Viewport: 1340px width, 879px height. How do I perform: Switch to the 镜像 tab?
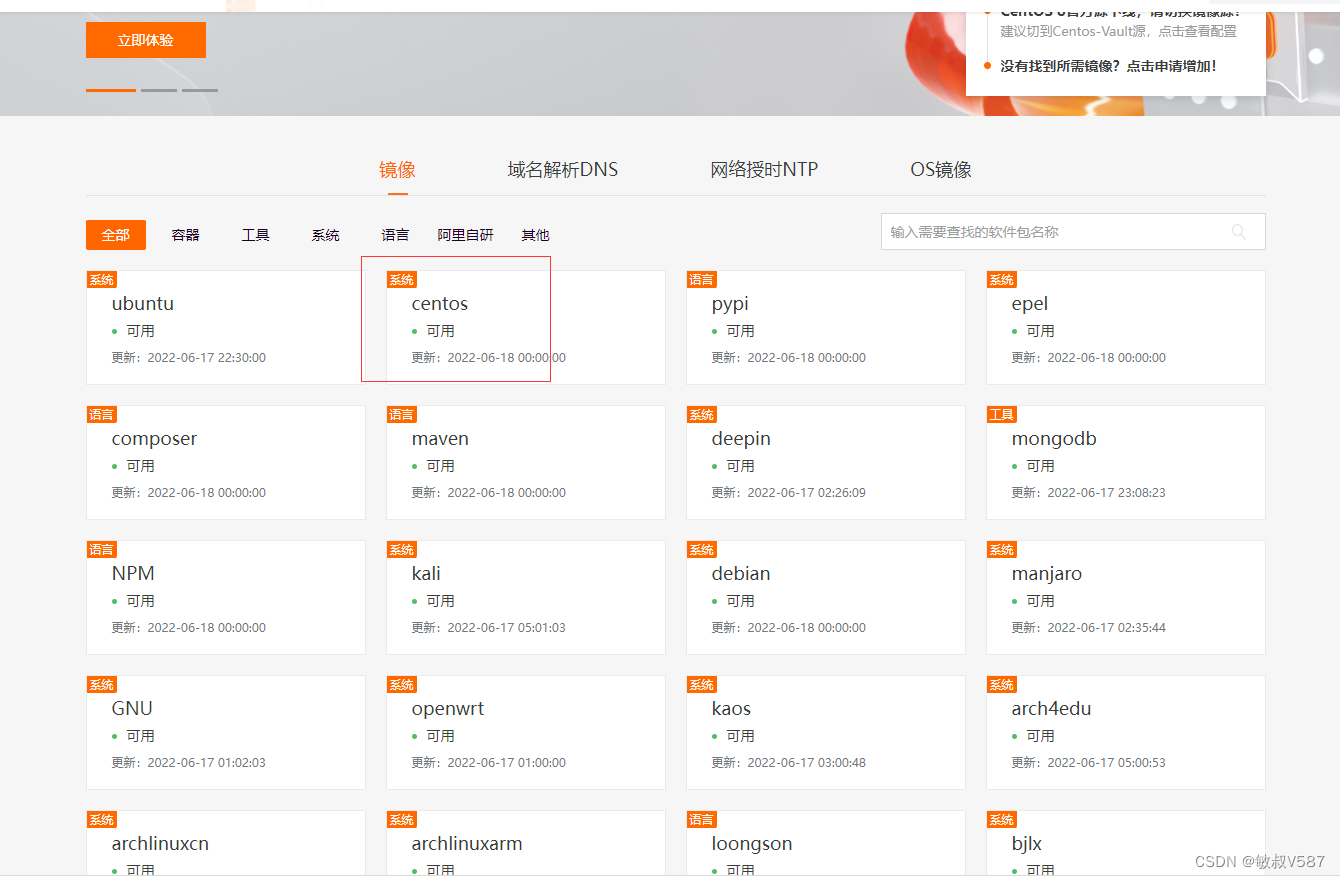pyautogui.click(x=397, y=170)
